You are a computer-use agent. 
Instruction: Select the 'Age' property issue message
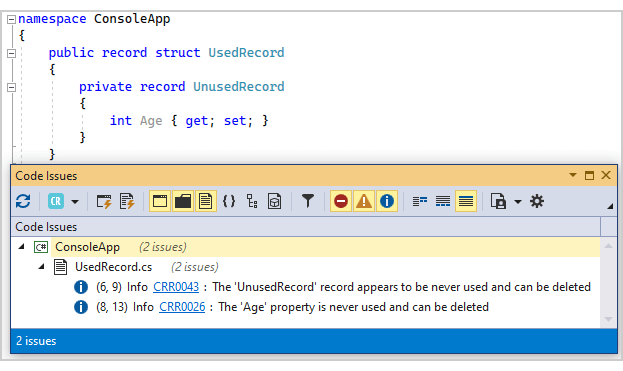[354, 307]
